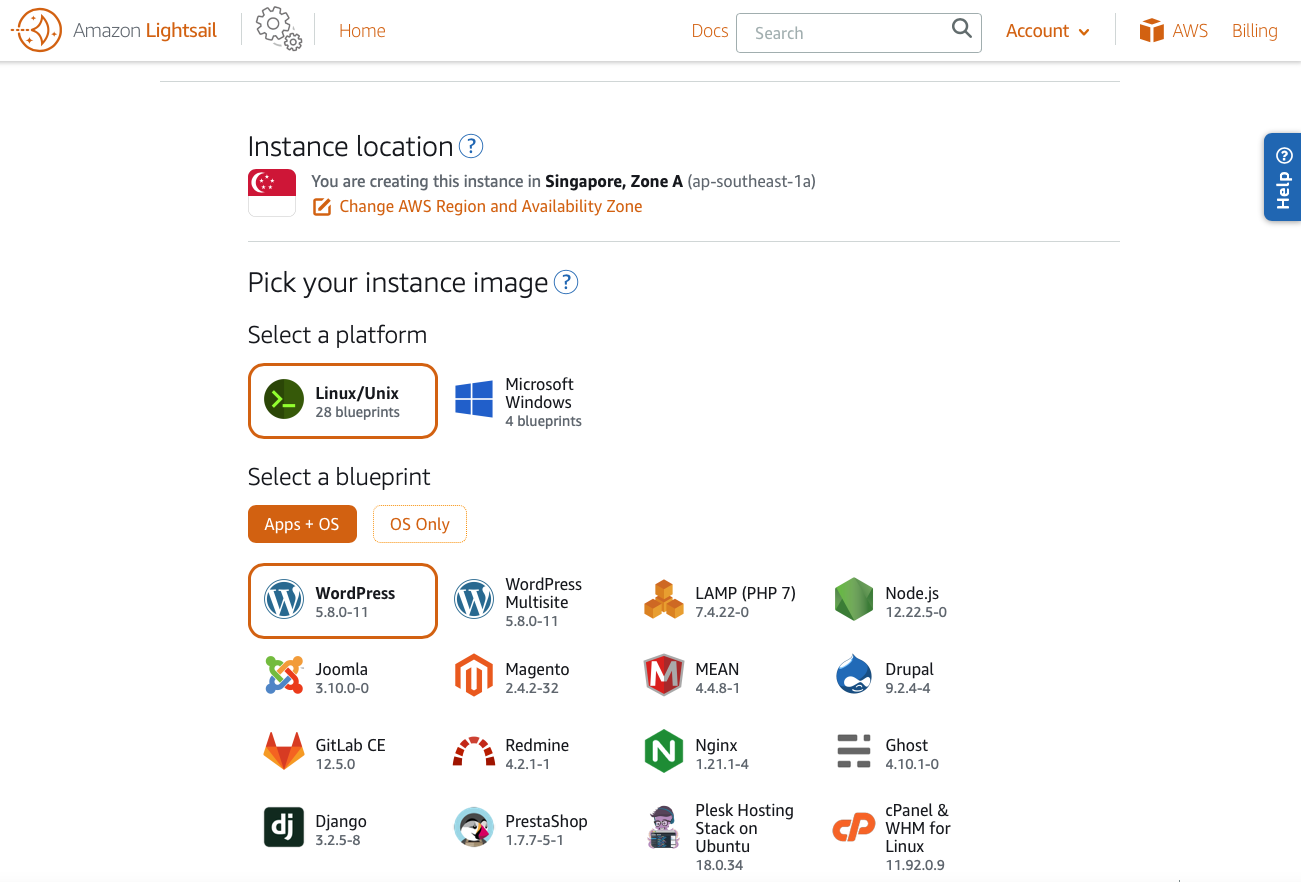Open the Docs link

710,31
